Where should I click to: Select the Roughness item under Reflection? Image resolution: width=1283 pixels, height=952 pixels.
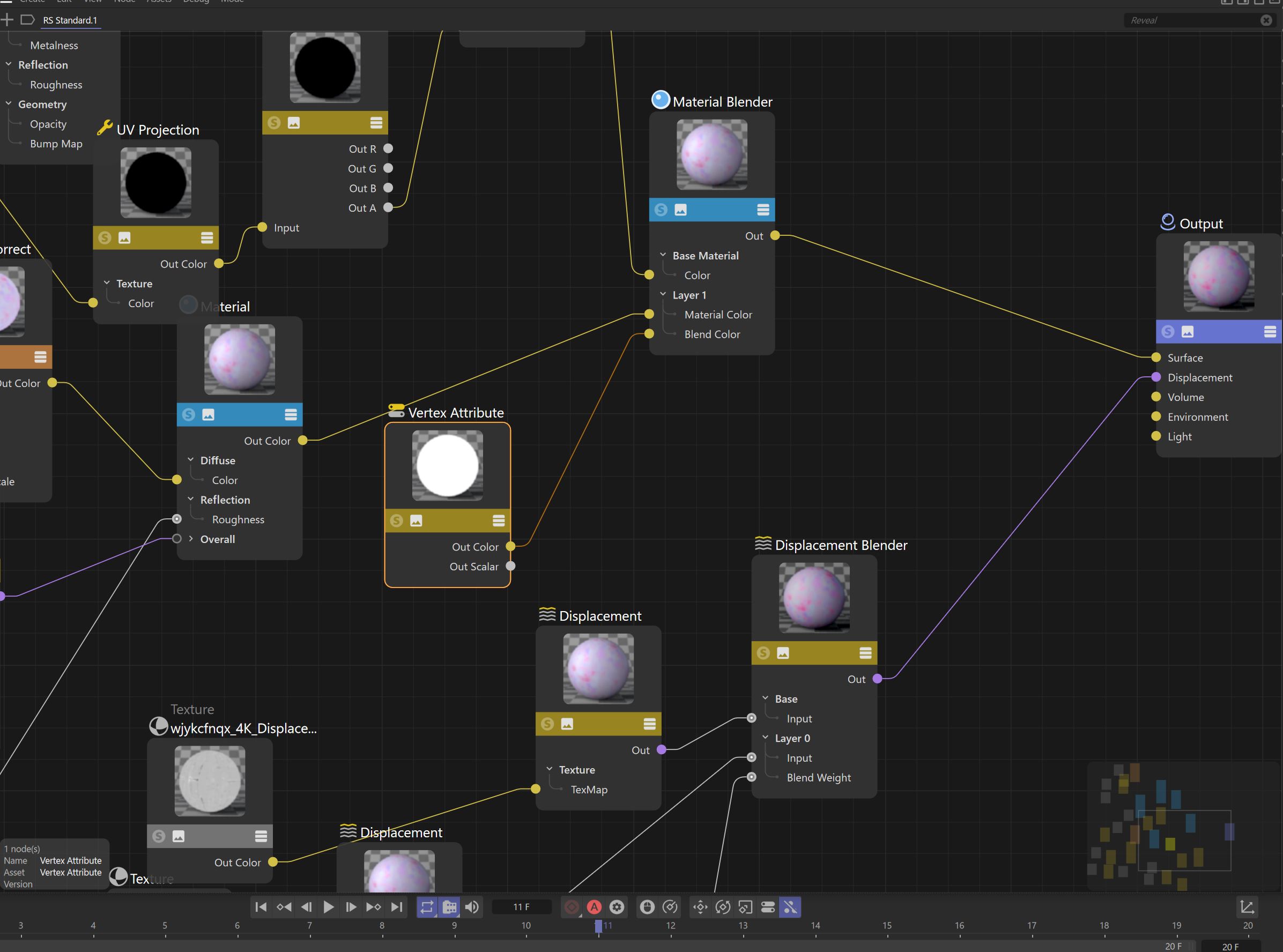[56, 85]
